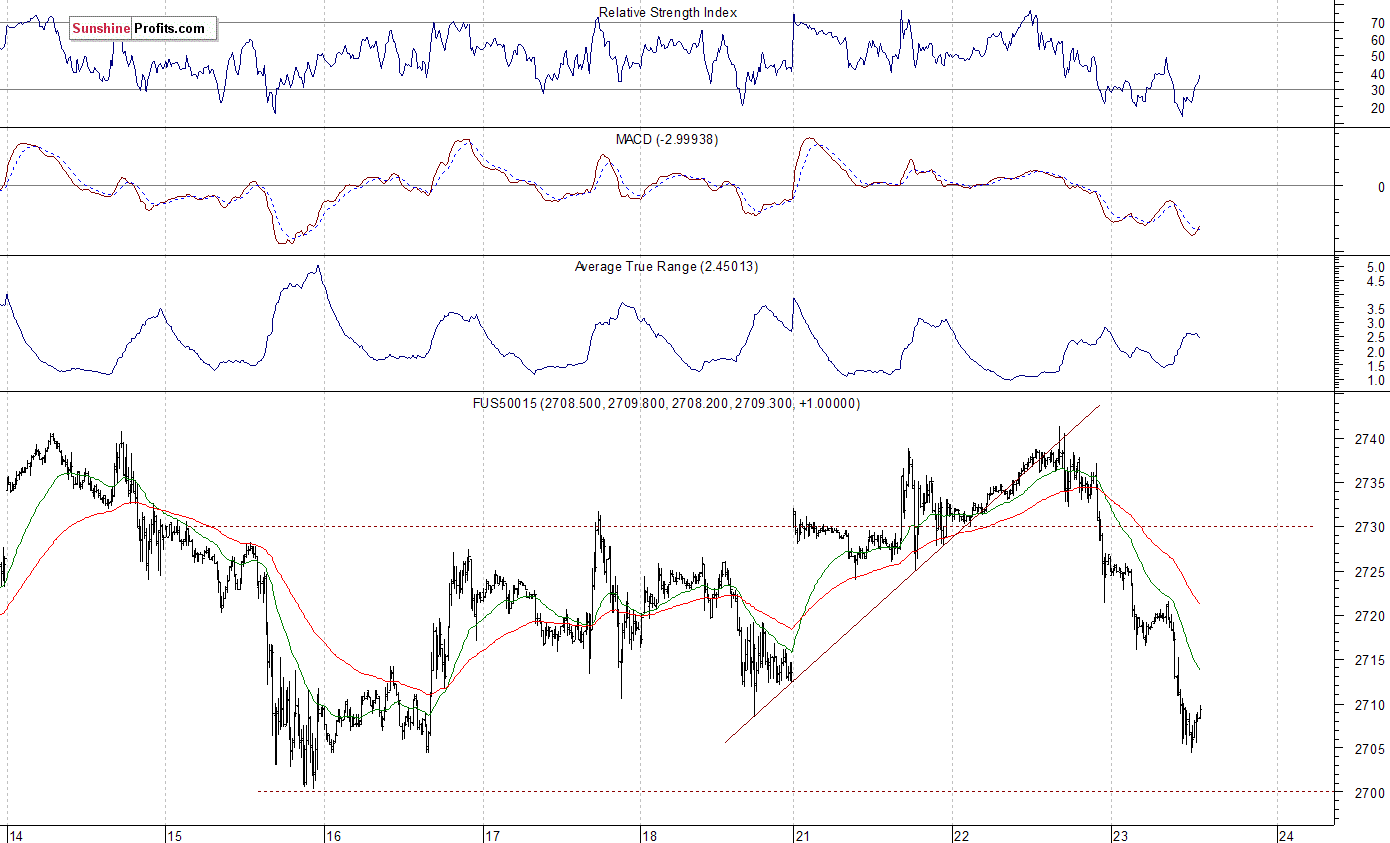Click the date label 22 on time axis
Image resolution: width=1390 pixels, height=843 pixels.
coord(961,835)
